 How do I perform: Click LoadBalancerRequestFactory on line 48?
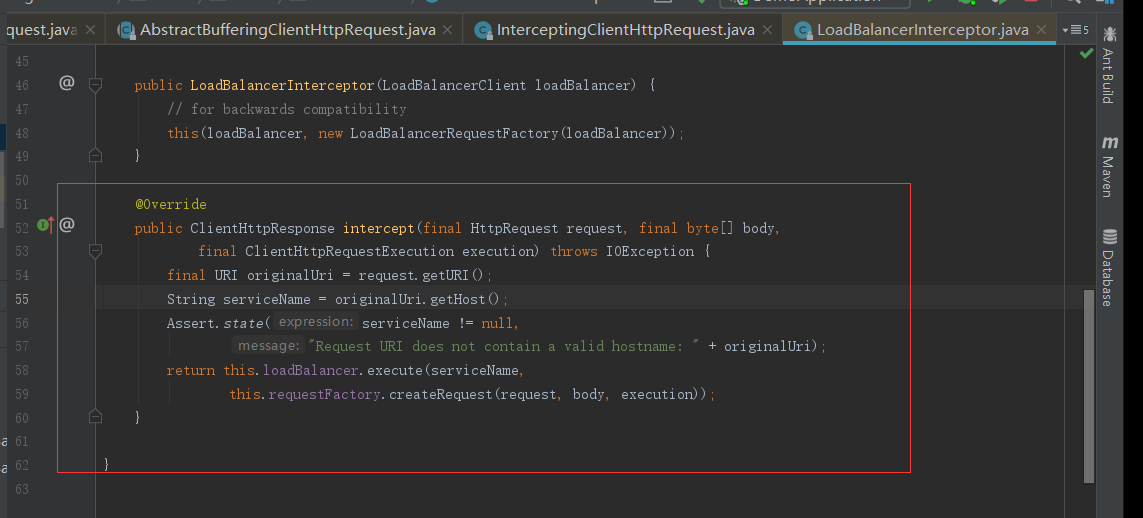coord(455,133)
